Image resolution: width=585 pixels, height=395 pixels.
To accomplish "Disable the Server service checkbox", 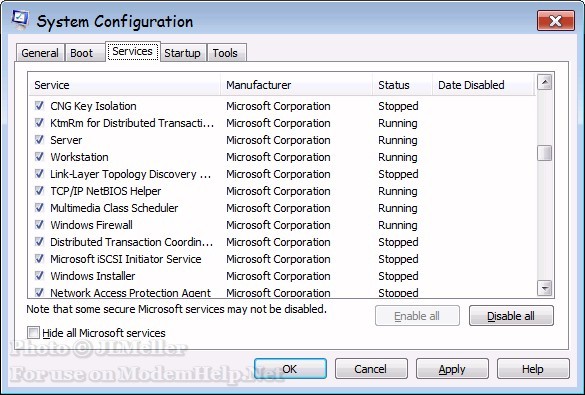I will 39,140.
